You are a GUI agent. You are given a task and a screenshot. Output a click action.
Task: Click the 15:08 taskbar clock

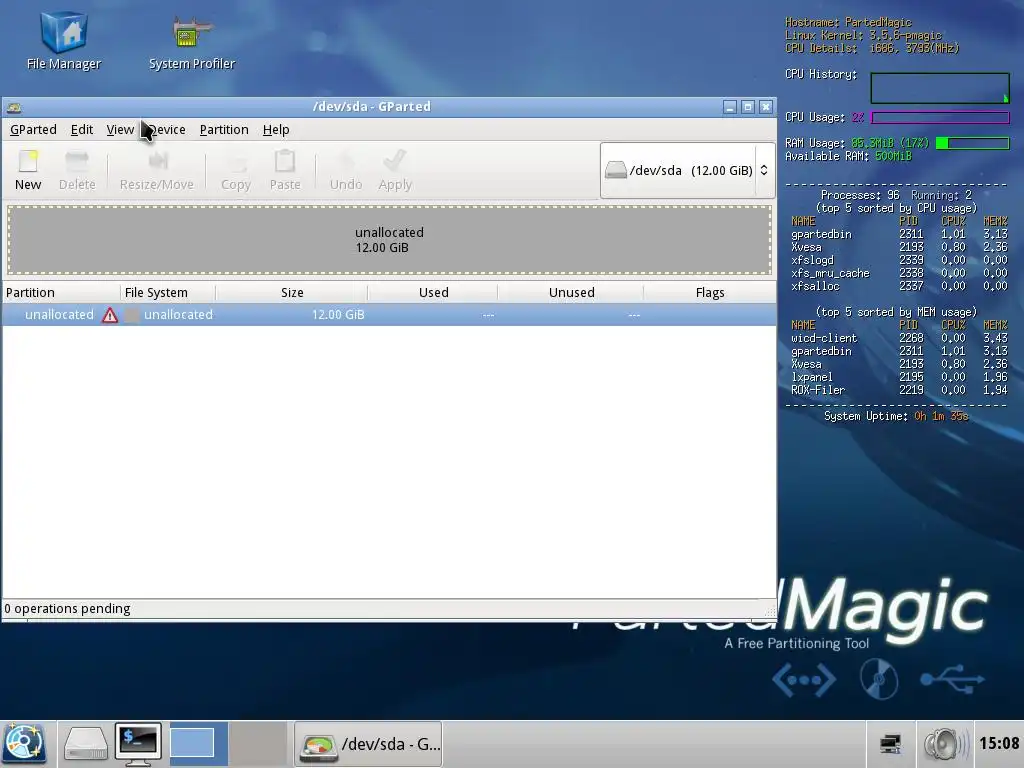tap(998, 743)
